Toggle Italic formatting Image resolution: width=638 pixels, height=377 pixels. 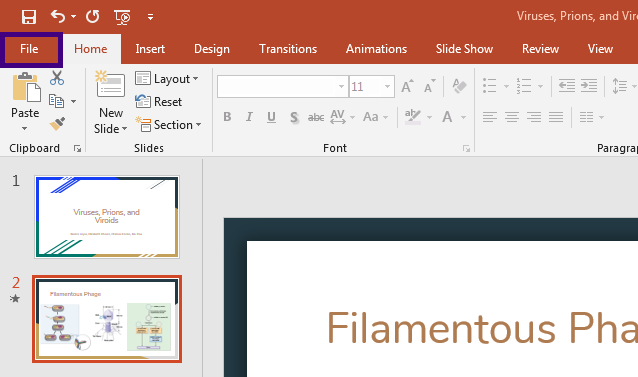pyautogui.click(x=249, y=117)
